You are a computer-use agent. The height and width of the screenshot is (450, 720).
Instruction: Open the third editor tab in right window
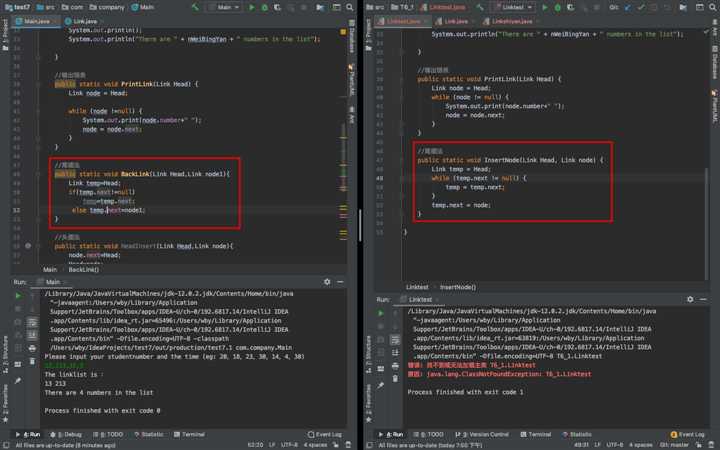tap(510, 21)
